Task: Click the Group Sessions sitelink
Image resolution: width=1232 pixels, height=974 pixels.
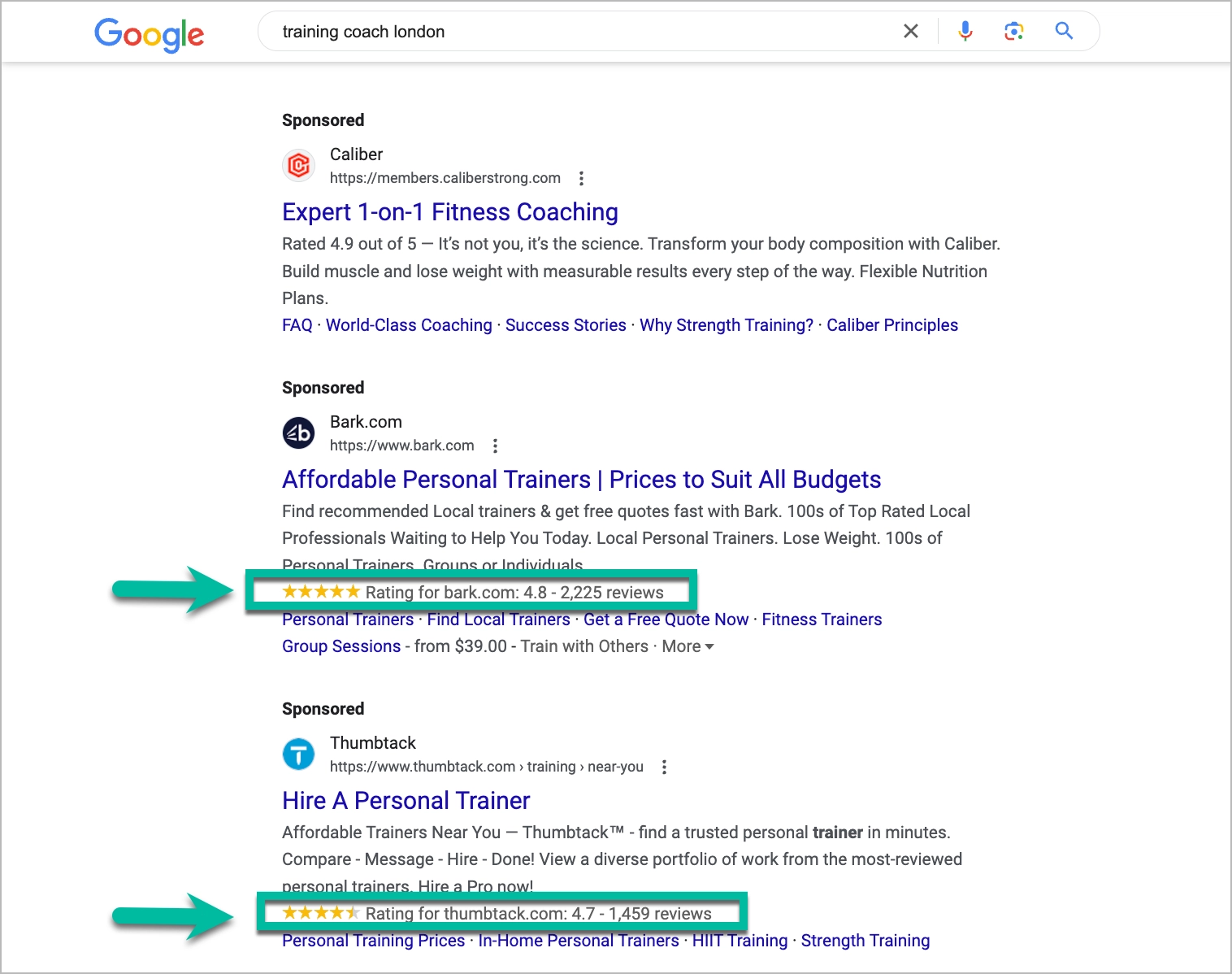Action: click(341, 646)
